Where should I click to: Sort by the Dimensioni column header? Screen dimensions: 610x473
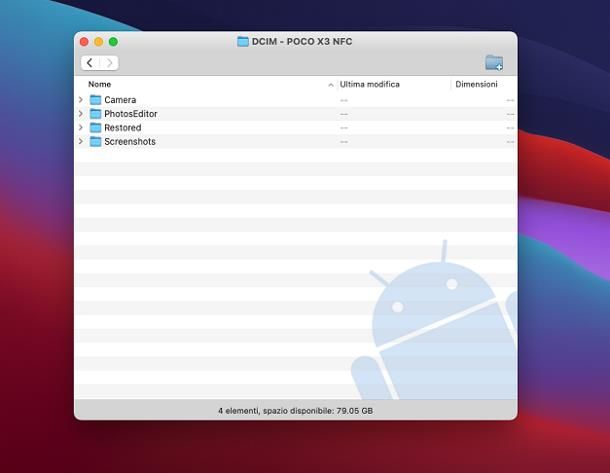(x=476, y=84)
